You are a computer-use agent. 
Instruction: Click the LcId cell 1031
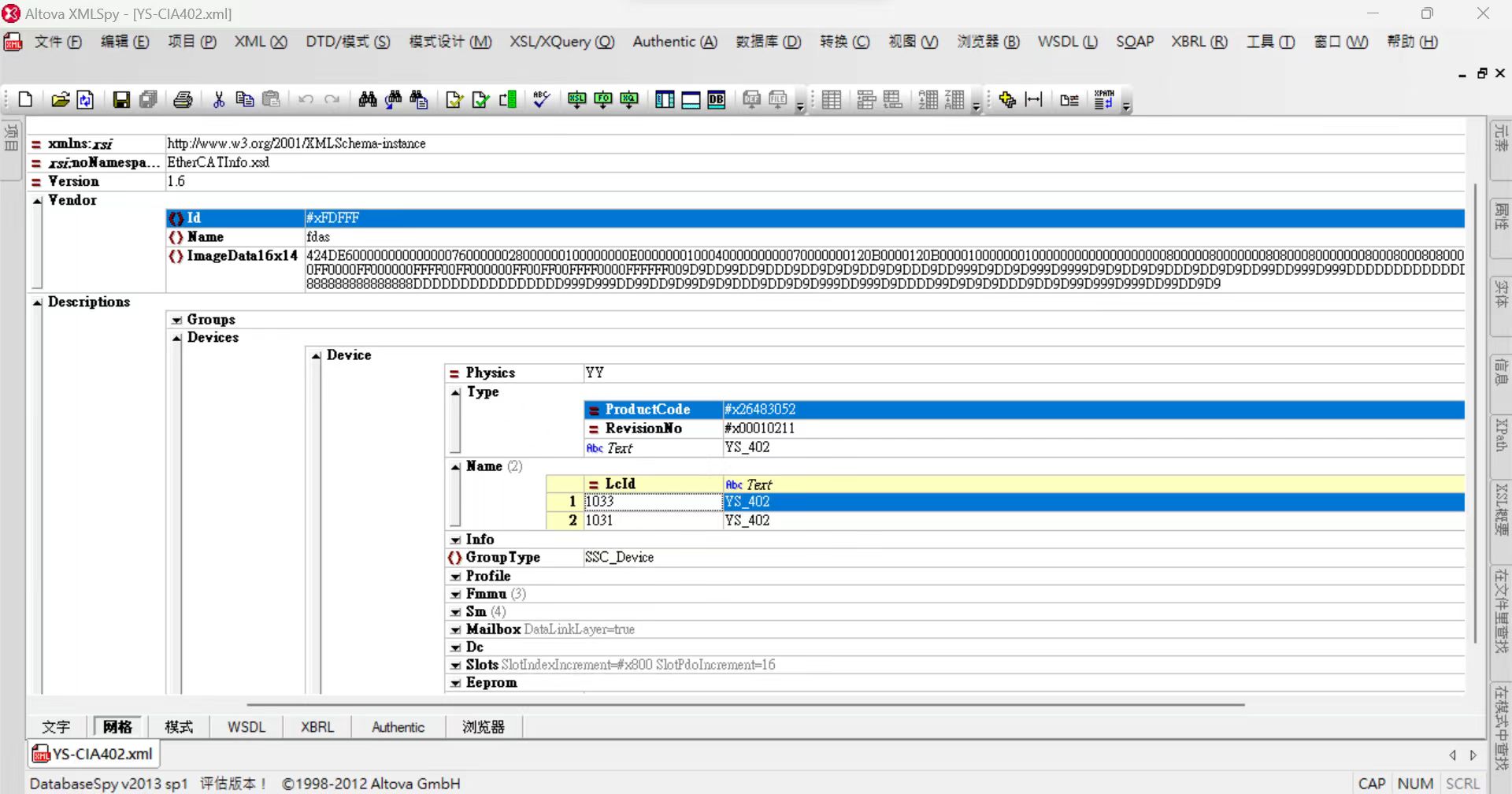point(653,521)
